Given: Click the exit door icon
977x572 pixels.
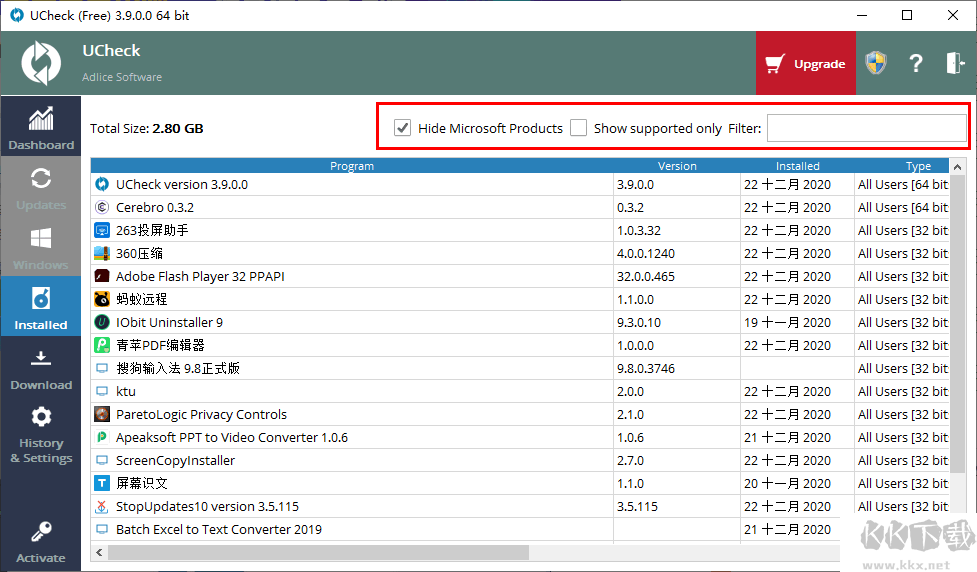Looking at the screenshot, I should click(954, 63).
